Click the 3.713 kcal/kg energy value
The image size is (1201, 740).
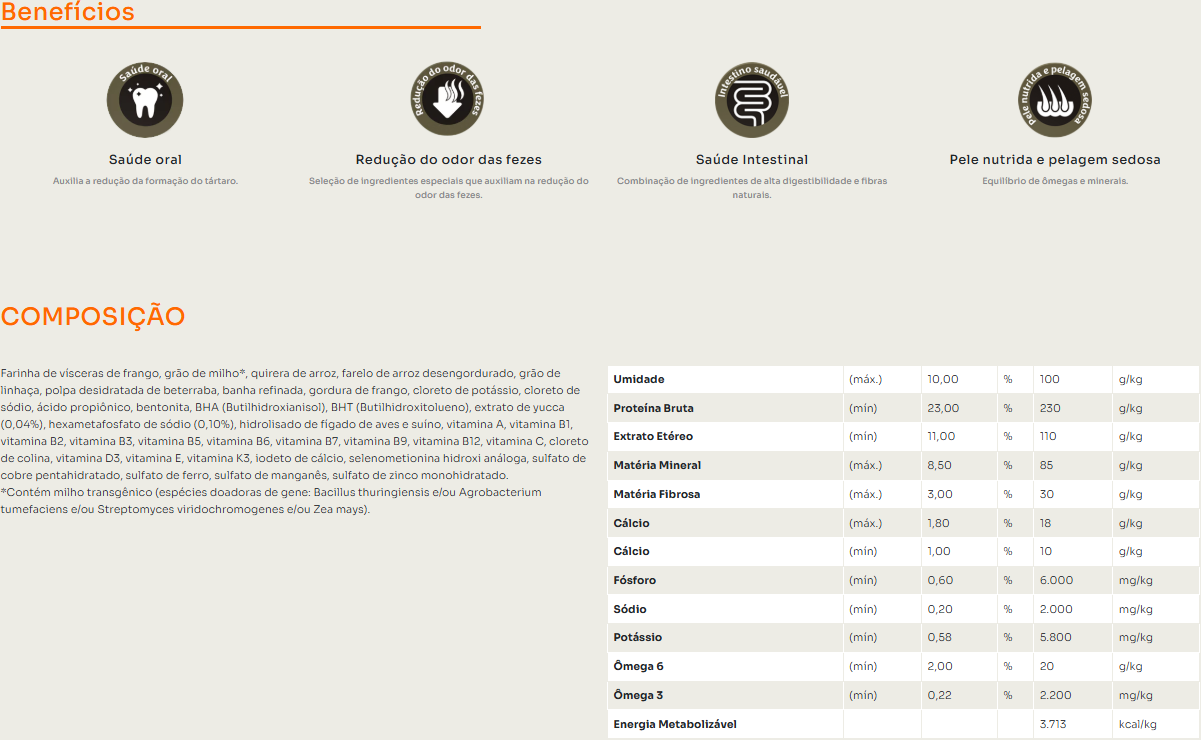tap(1056, 724)
